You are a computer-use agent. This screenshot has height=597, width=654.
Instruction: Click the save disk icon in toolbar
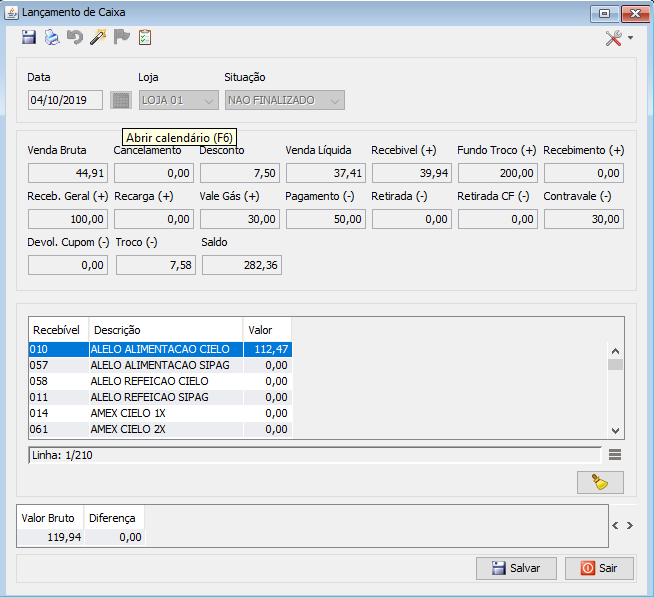click(29, 37)
